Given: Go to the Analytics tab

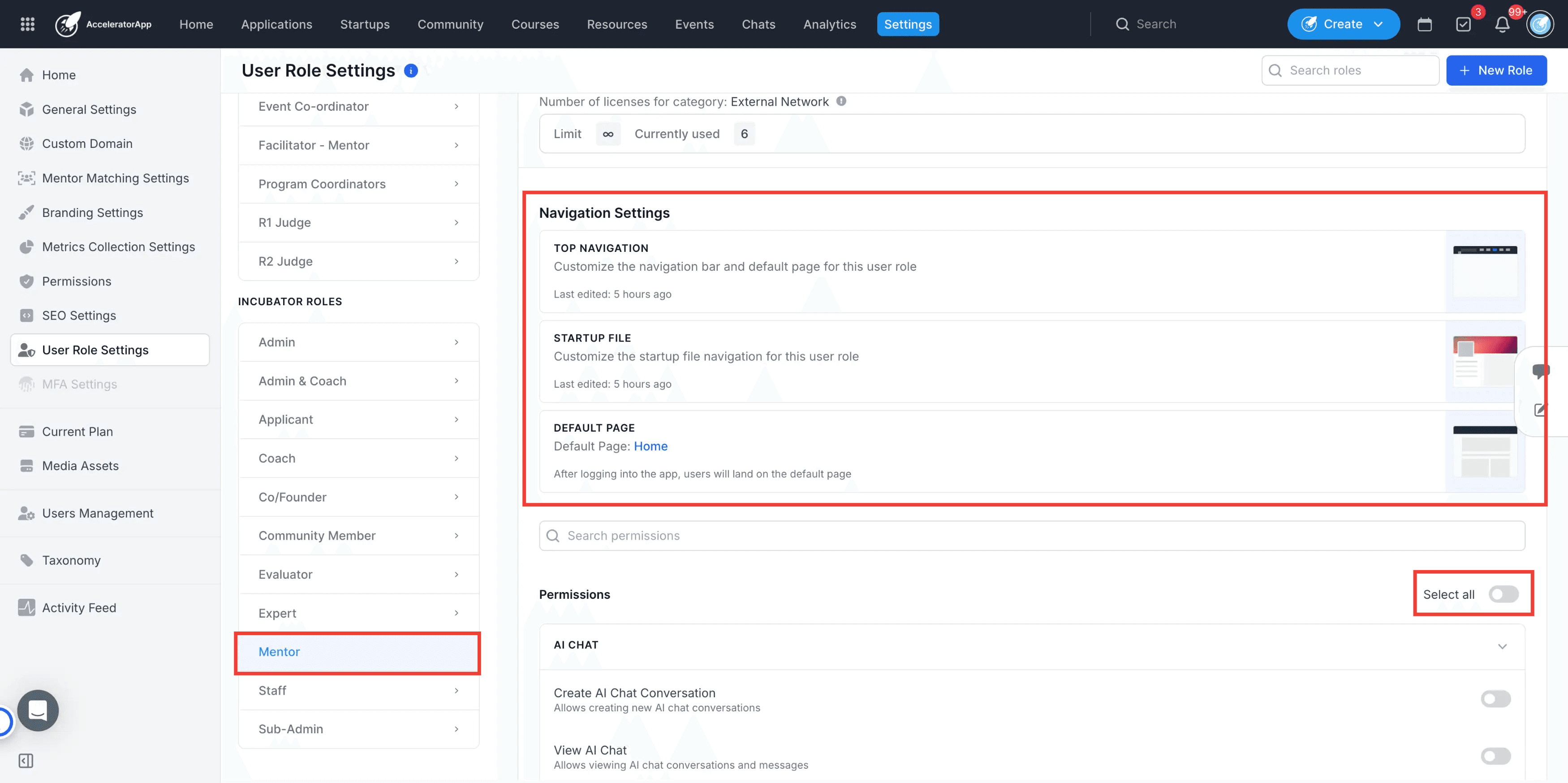Looking at the screenshot, I should pos(829,24).
